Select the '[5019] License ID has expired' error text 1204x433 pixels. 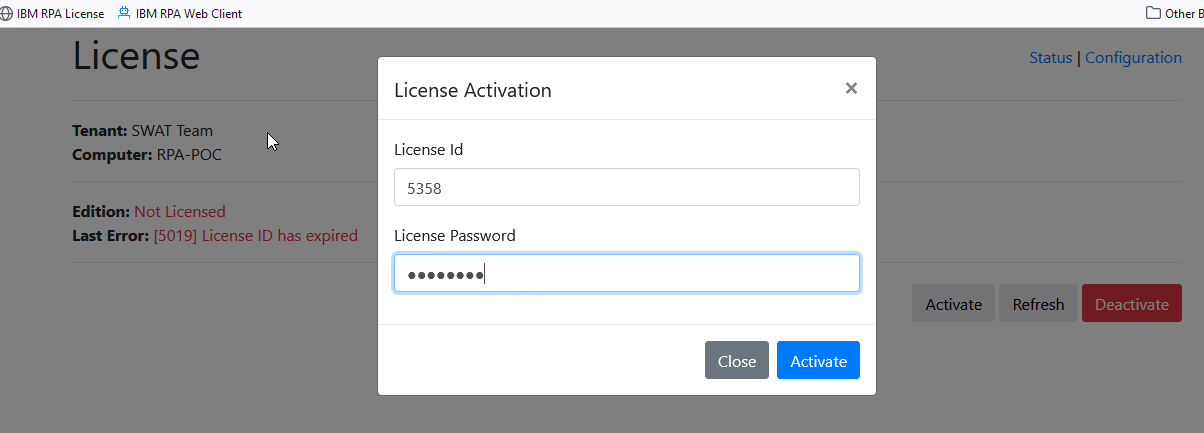(255, 236)
